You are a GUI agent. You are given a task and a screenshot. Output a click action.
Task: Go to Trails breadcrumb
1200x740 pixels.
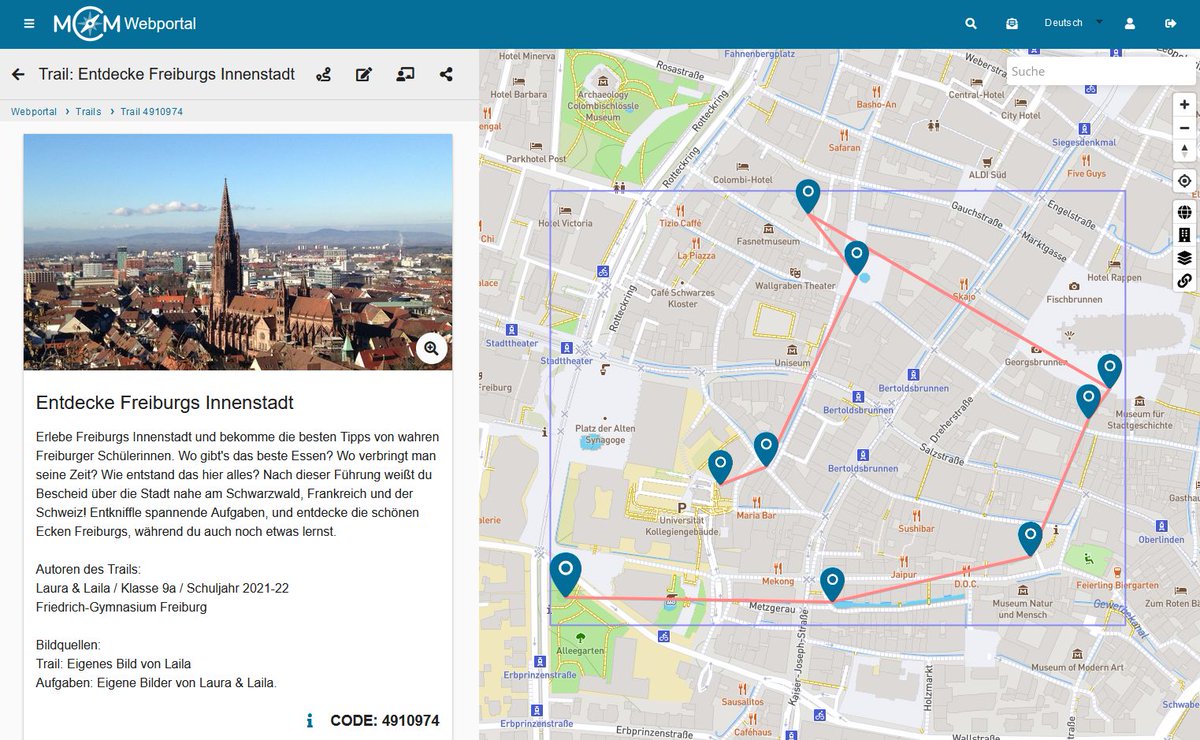[88, 112]
